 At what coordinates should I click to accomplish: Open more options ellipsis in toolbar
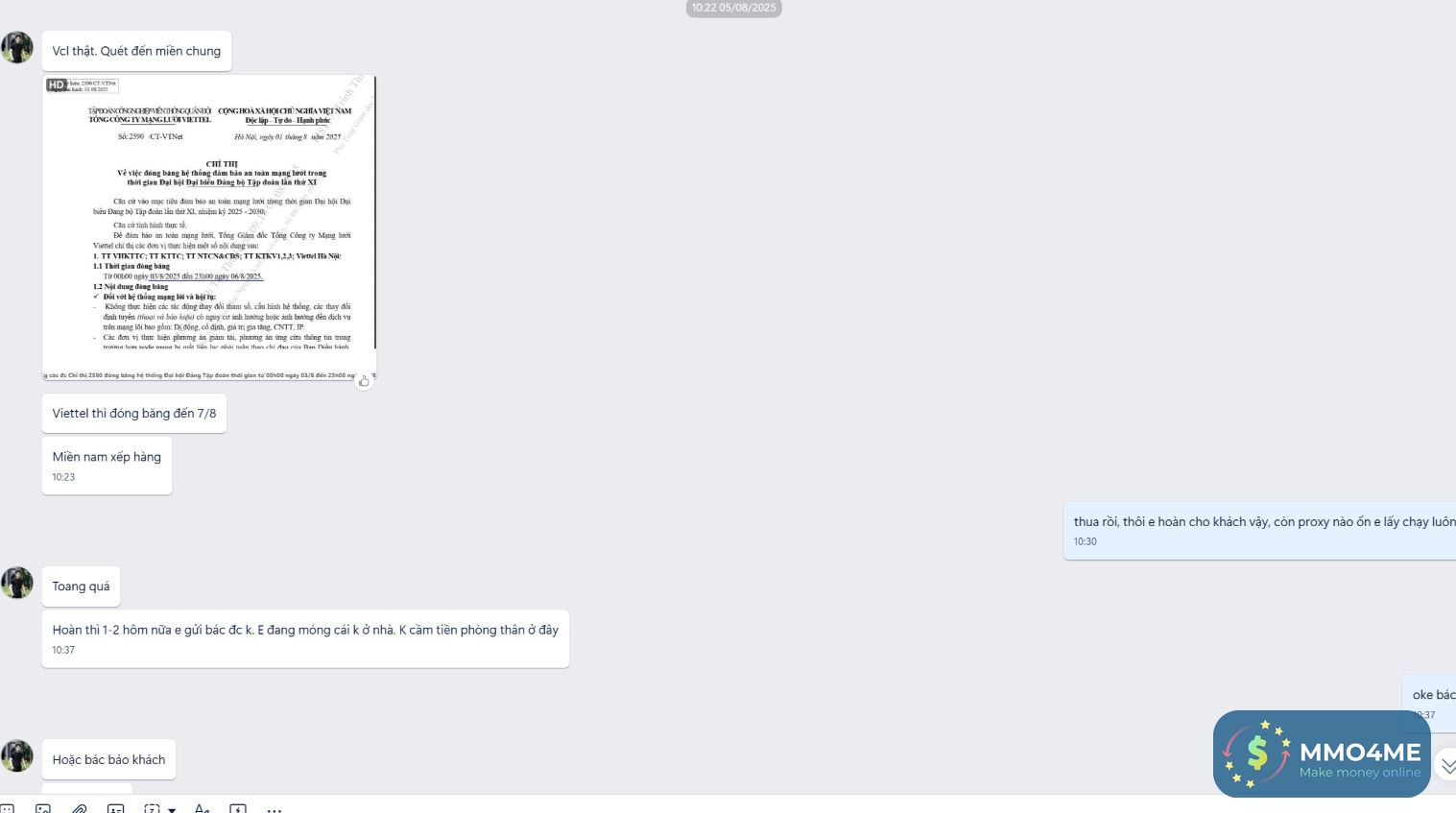[274, 810]
